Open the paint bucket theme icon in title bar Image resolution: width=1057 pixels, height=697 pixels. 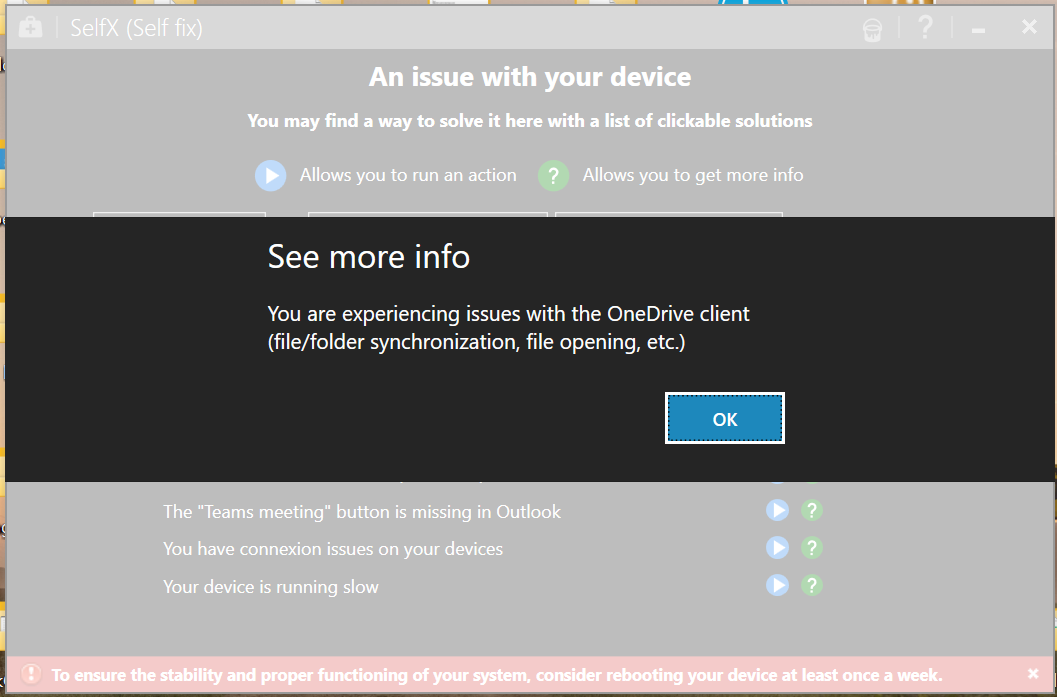(872, 29)
